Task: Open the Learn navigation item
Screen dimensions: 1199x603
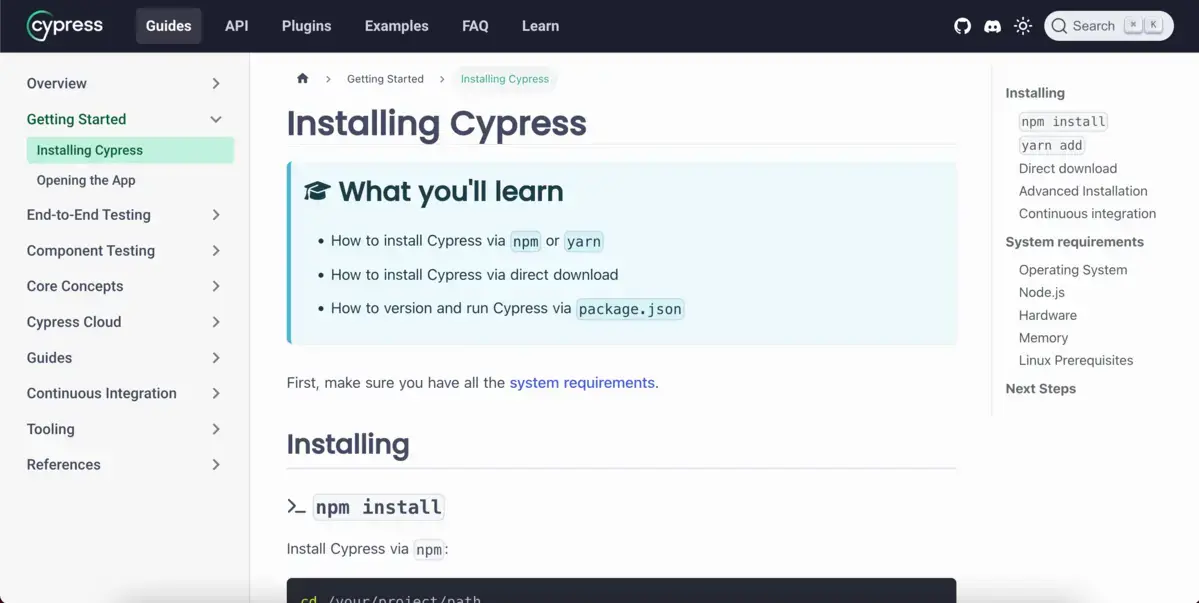Action: pos(541,26)
